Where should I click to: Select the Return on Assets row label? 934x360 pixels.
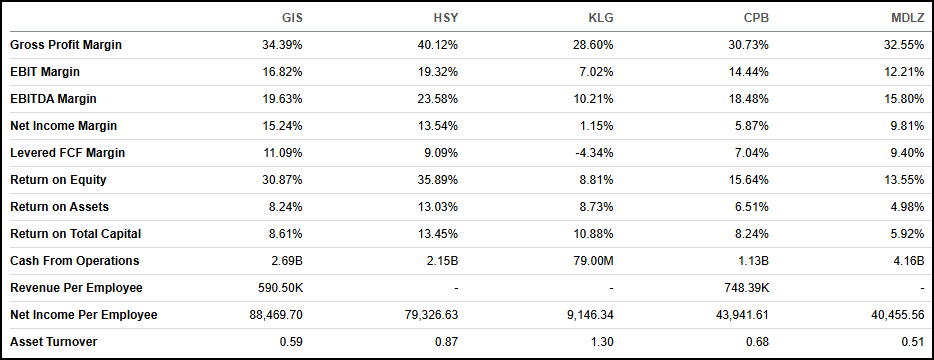[60, 207]
